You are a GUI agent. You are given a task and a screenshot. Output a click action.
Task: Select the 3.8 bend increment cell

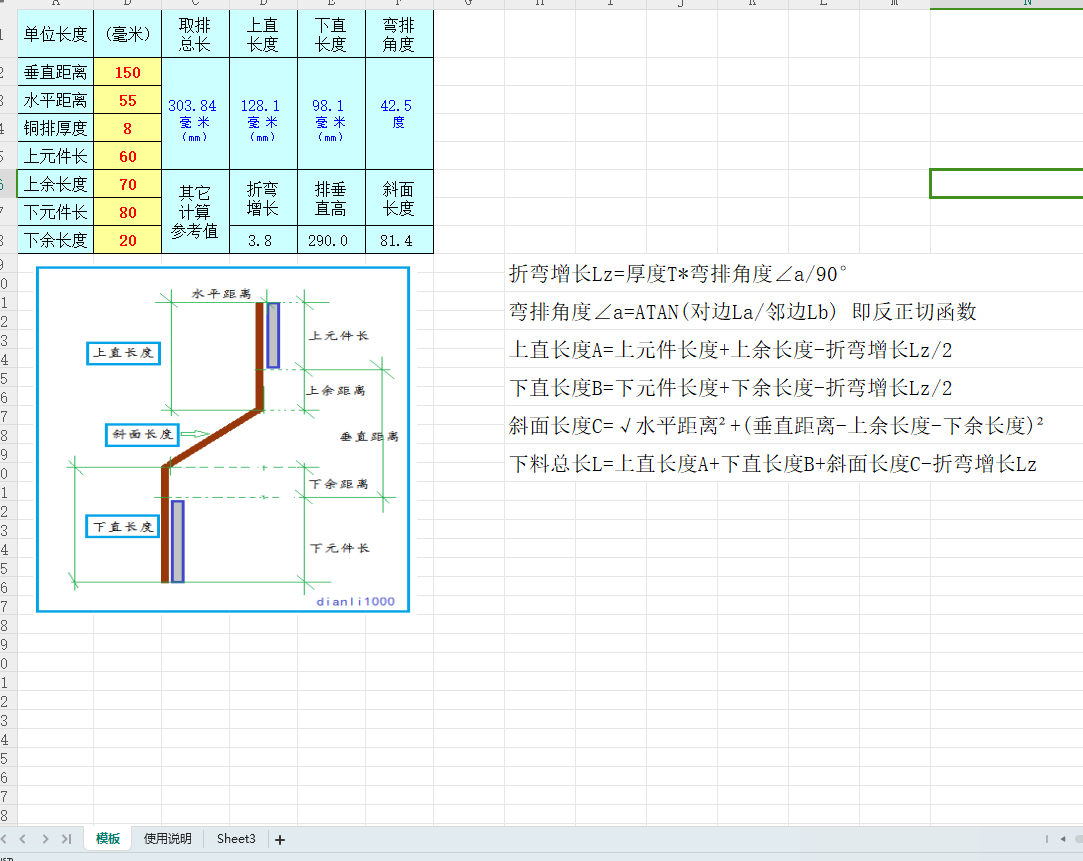[263, 240]
